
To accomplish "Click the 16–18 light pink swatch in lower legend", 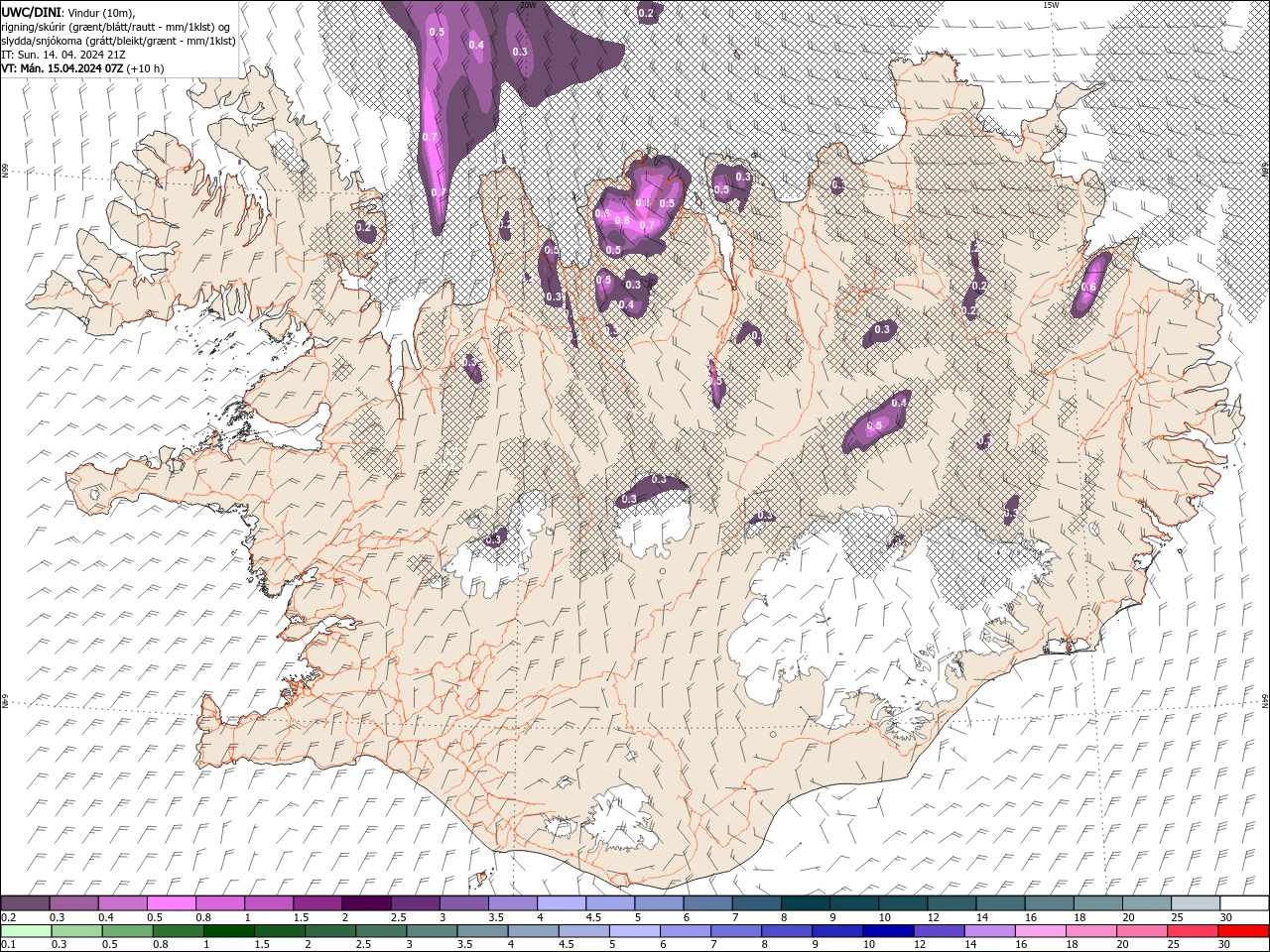I will 1040,931.
